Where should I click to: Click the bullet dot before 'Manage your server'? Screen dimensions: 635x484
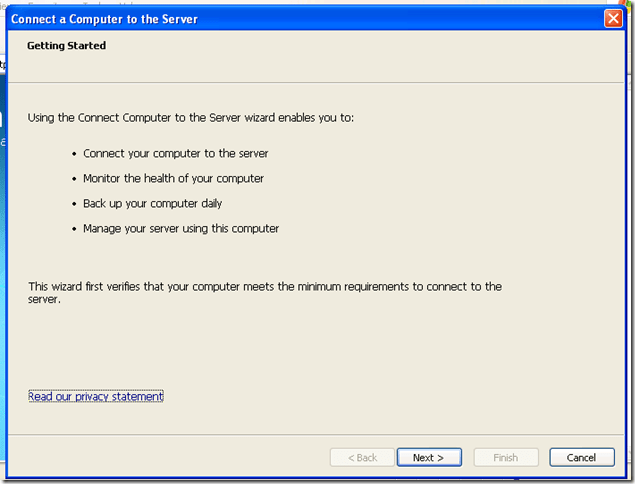pos(74,229)
